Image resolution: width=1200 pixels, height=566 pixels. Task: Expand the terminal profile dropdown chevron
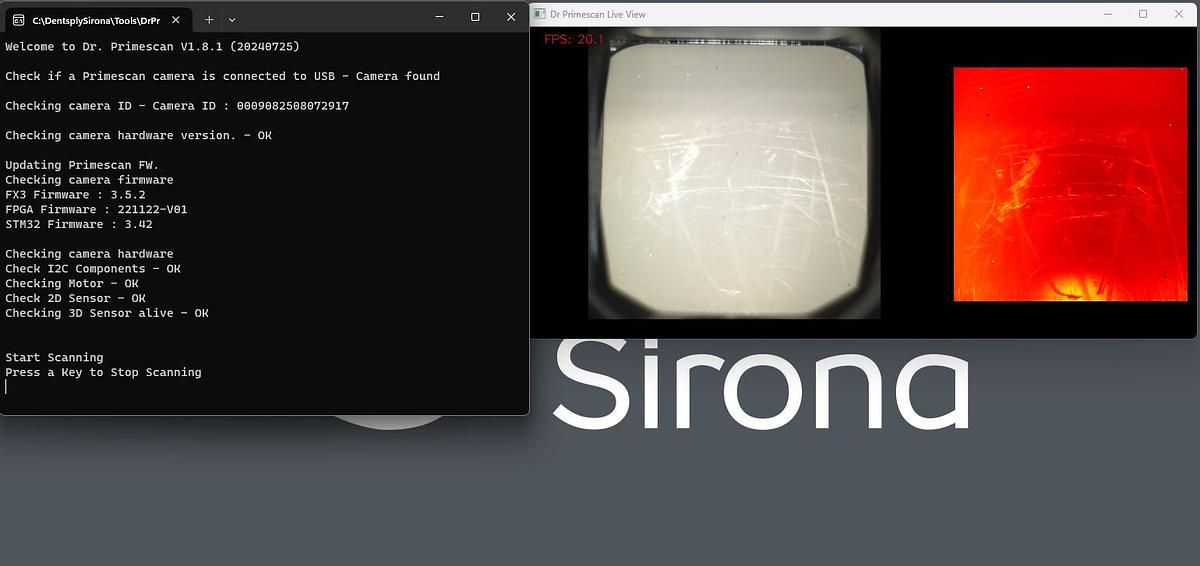pyautogui.click(x=232, y=19)
